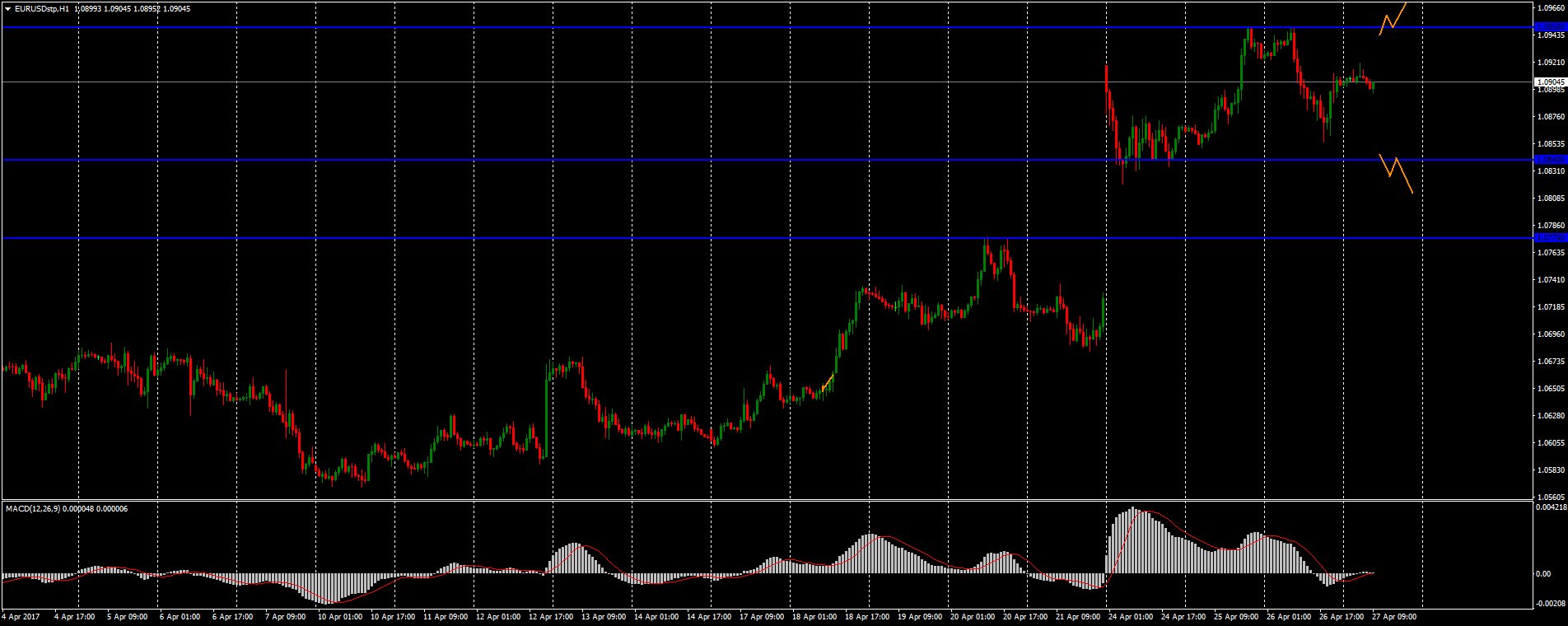Click the 24 Apr 01:00 time label

[x=1131, y=616]
